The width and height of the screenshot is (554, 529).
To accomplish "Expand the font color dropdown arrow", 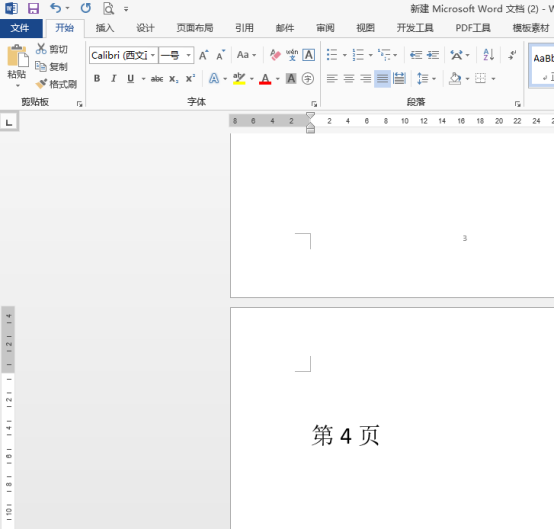I will [278, 79].
